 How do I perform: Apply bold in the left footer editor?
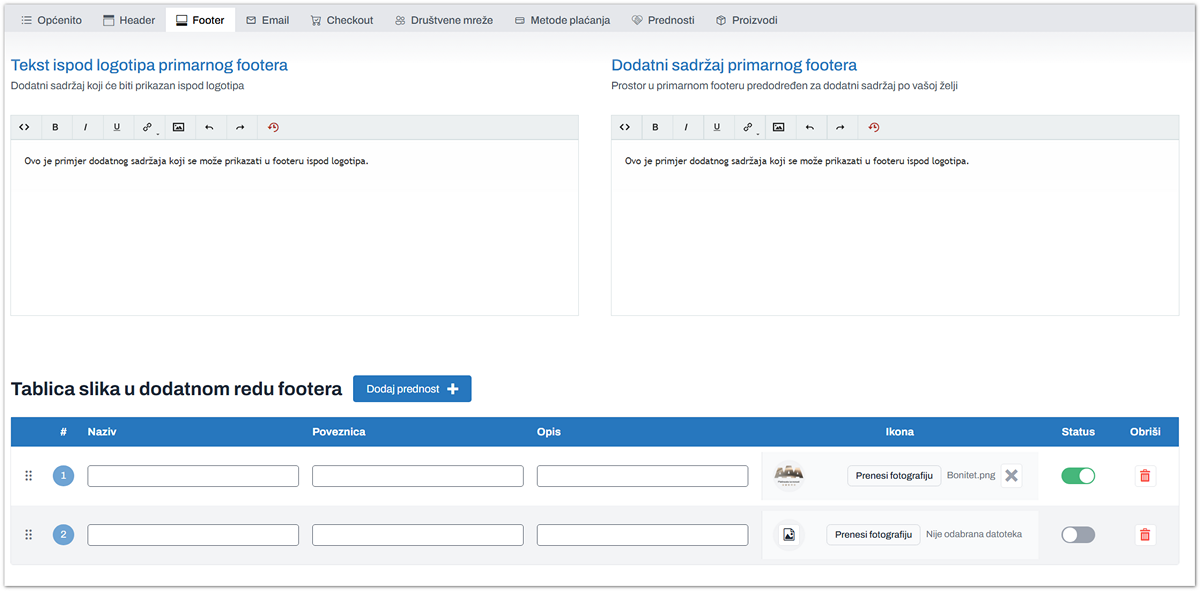(55, 127)
